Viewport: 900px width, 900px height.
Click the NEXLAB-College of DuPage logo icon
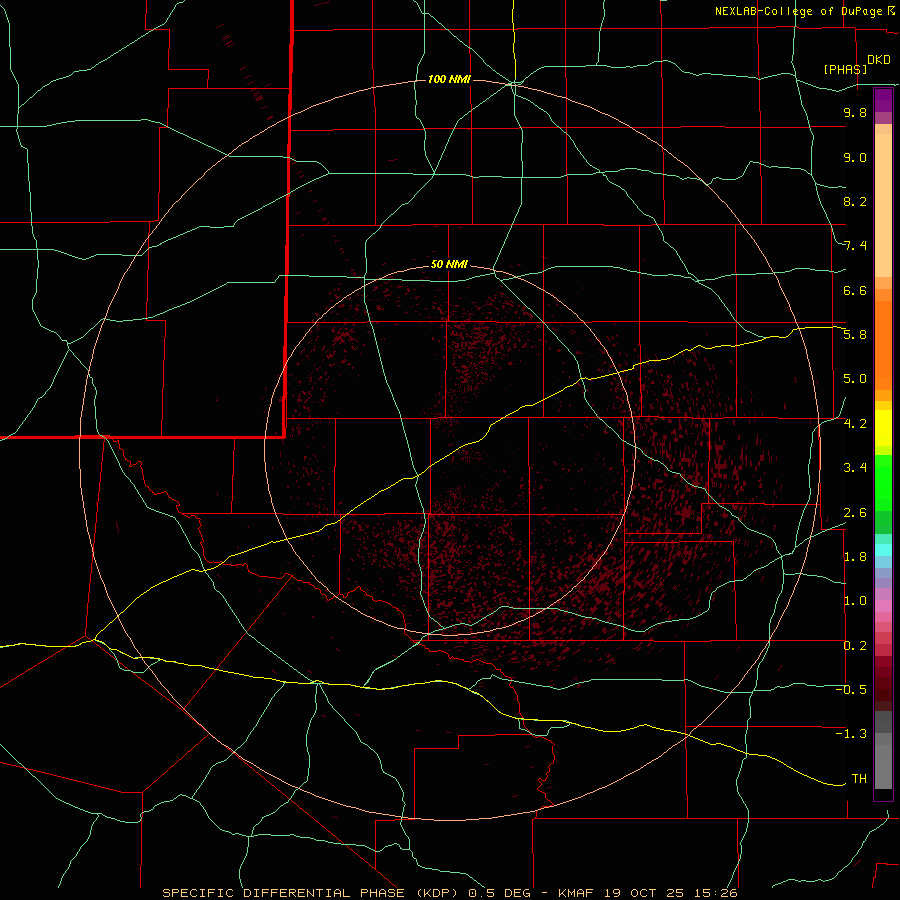[891, 11]
